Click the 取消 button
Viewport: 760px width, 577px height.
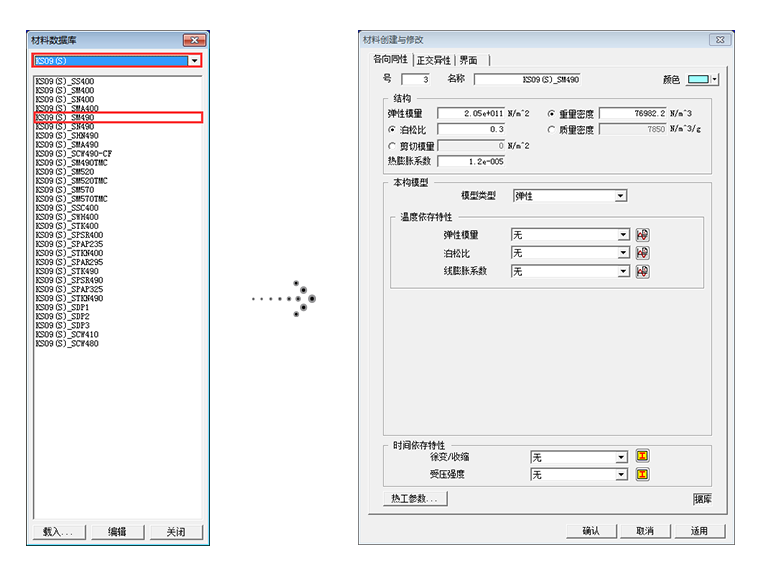click(x=646, y=531)
